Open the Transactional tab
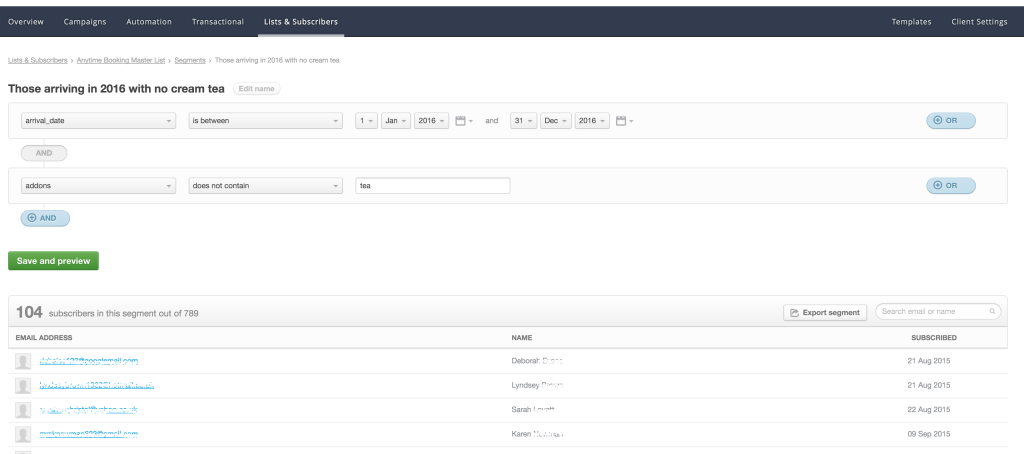This screenshot has width=1024, height=454. pos(217,22)
